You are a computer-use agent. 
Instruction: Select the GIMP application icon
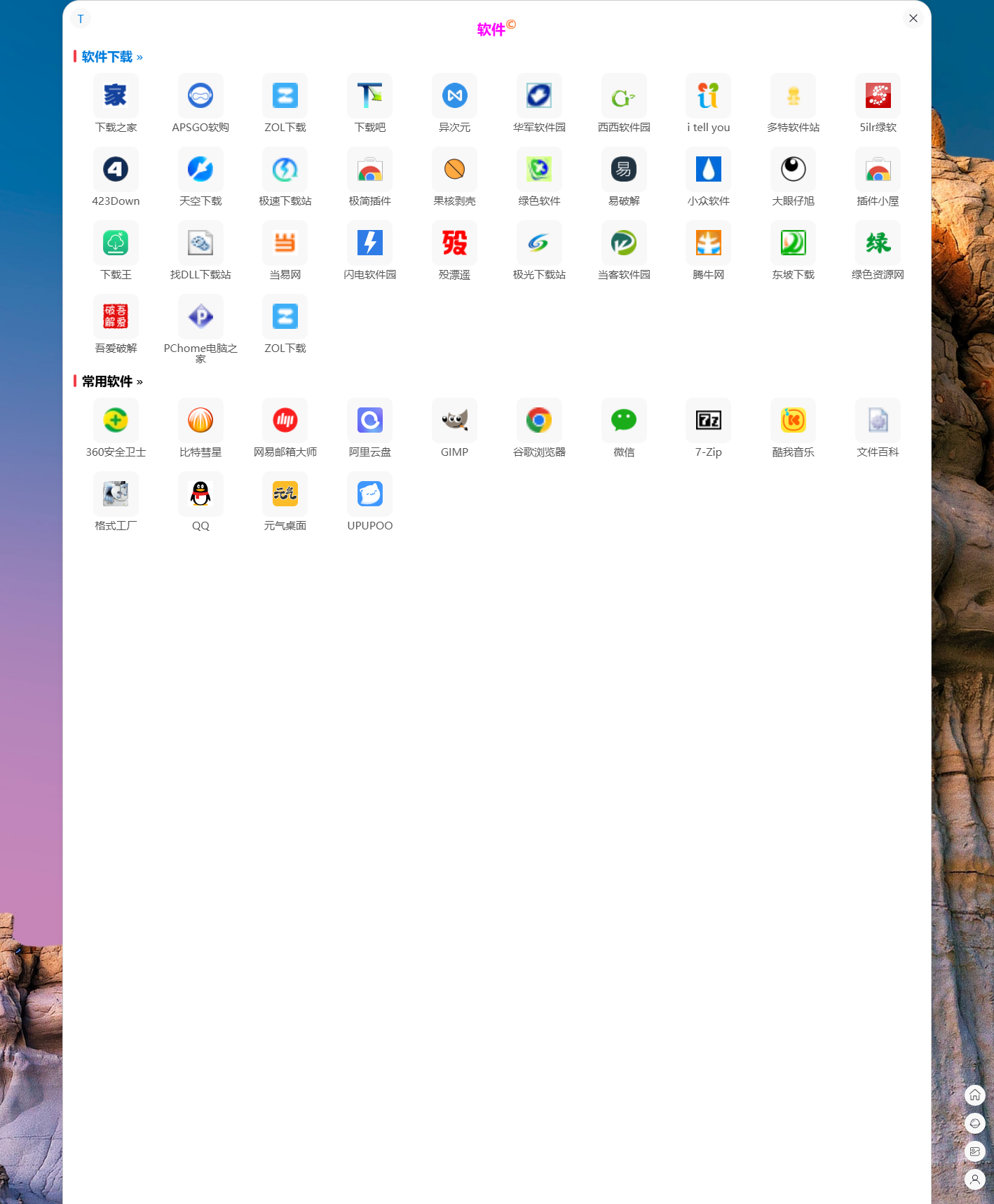pos(454,421)
